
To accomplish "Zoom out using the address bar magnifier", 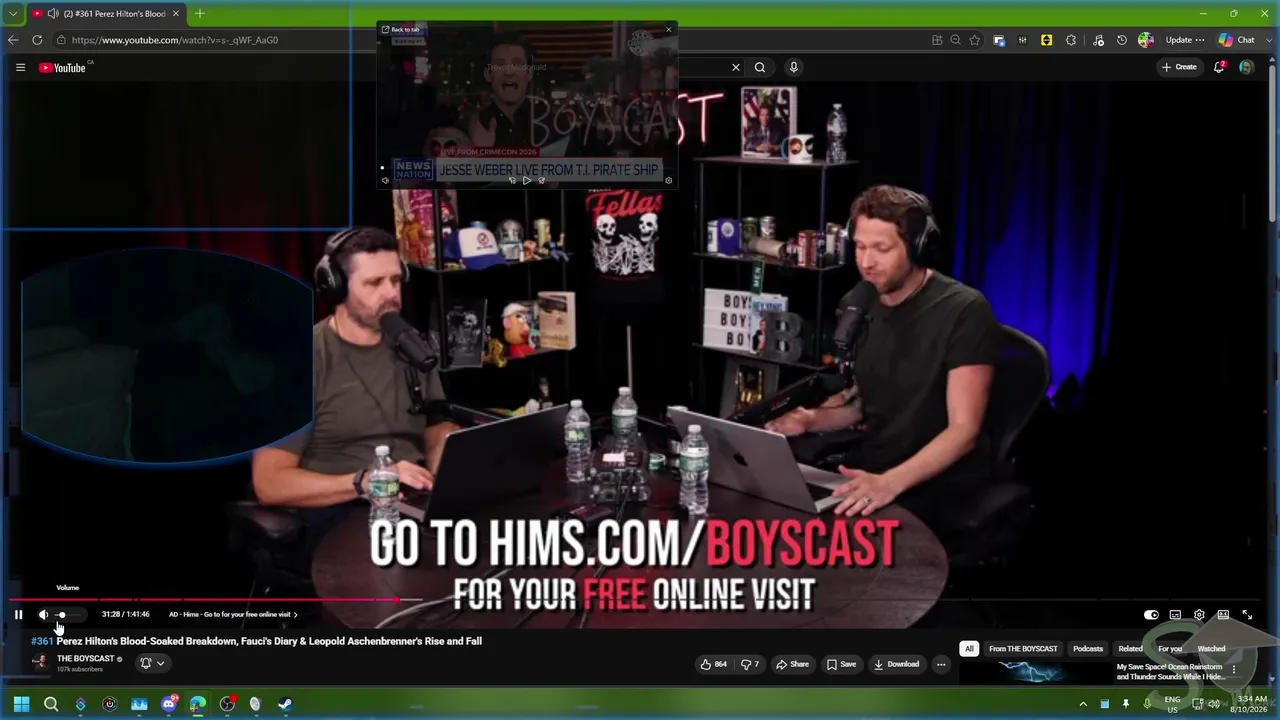I will (956, 40).
